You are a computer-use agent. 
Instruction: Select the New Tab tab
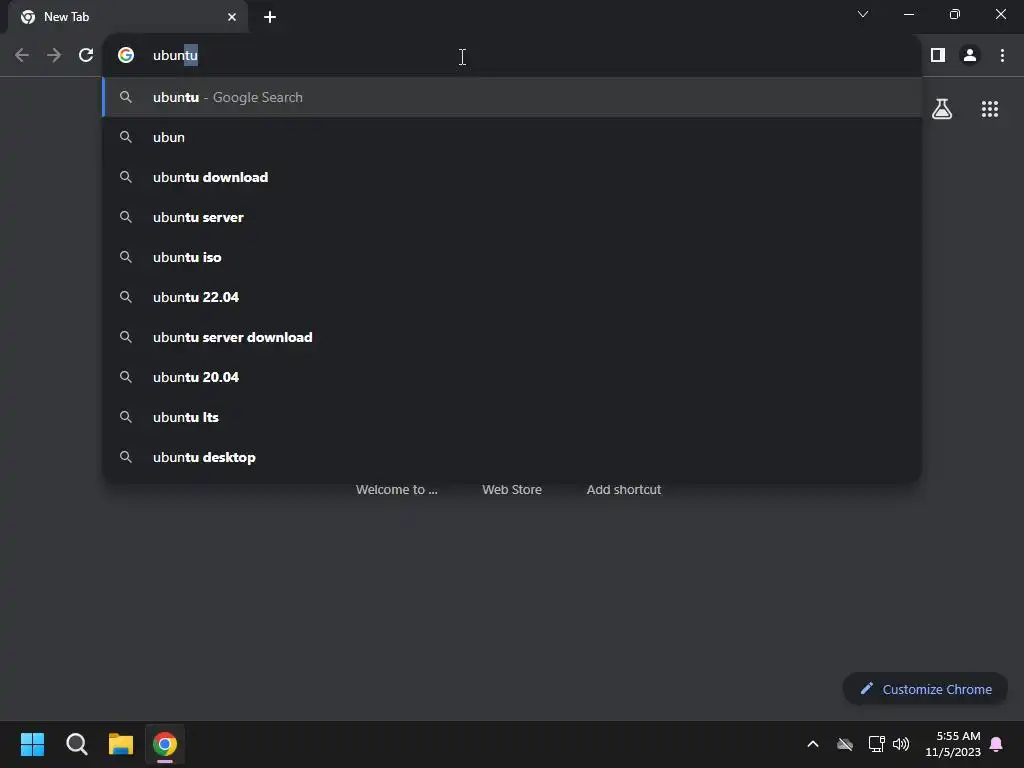pyautogui.click(x=128, y=17)
